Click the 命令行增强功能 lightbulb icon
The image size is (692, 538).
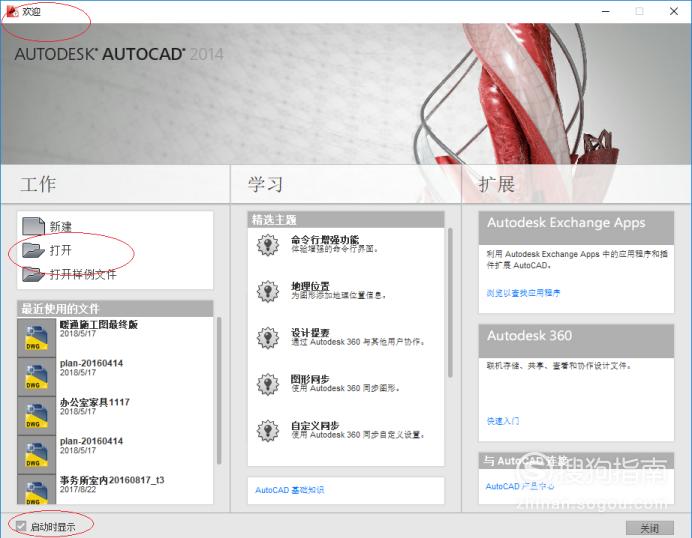click(268, 245)
